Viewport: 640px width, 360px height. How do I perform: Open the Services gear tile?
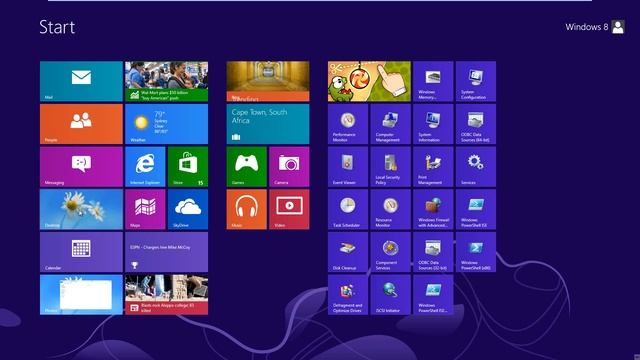(476, 167)
